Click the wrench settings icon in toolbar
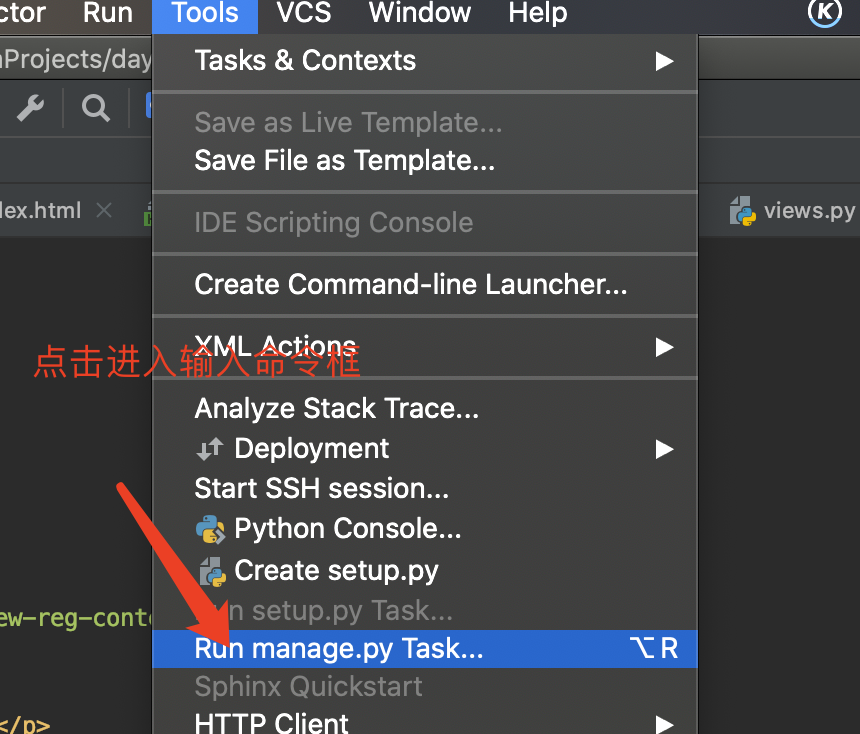The image size is (860, 734). coord(31,108)
